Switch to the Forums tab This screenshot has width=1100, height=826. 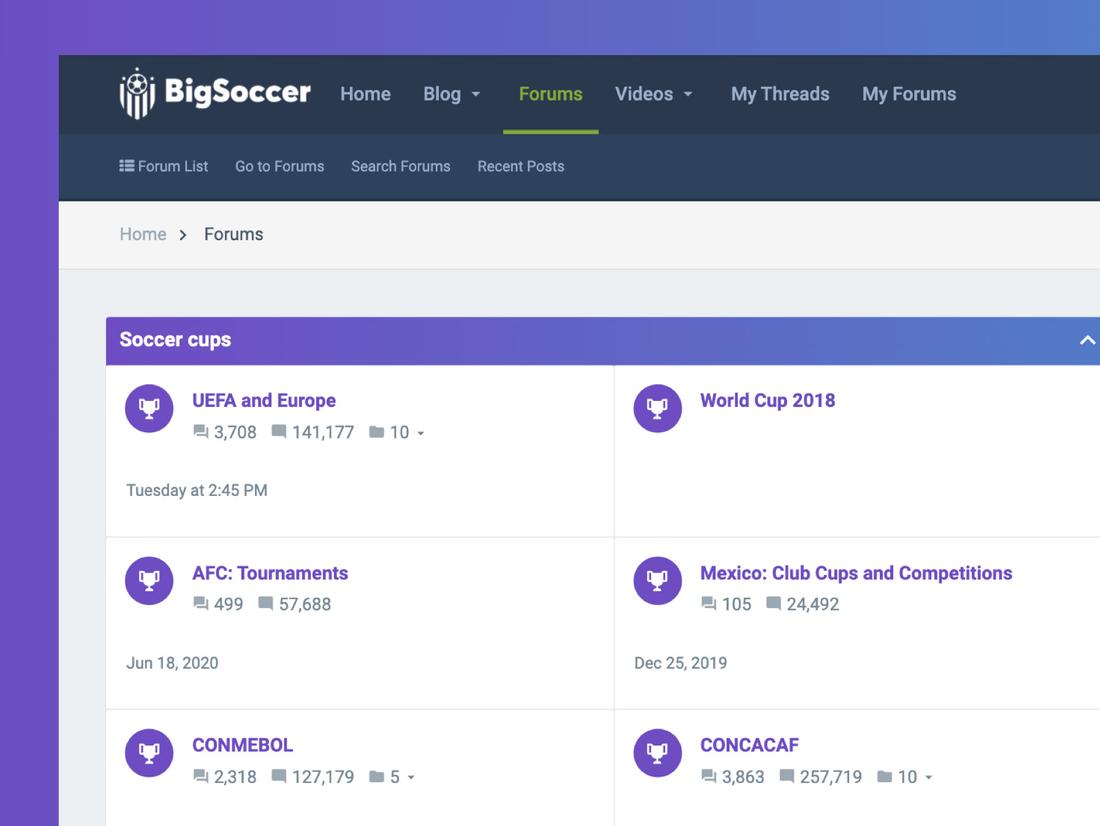550,93
